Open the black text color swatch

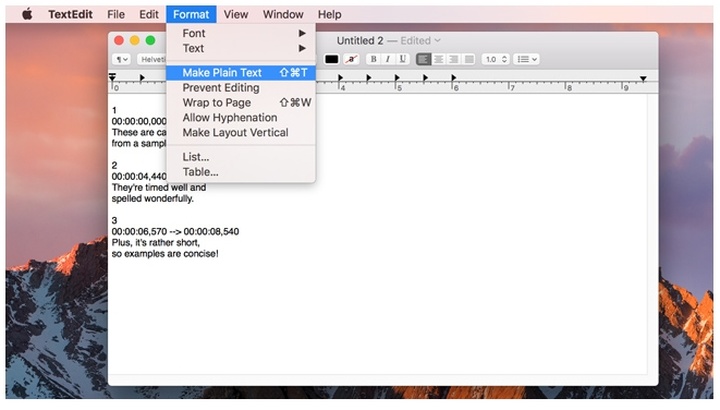point(332,59)
